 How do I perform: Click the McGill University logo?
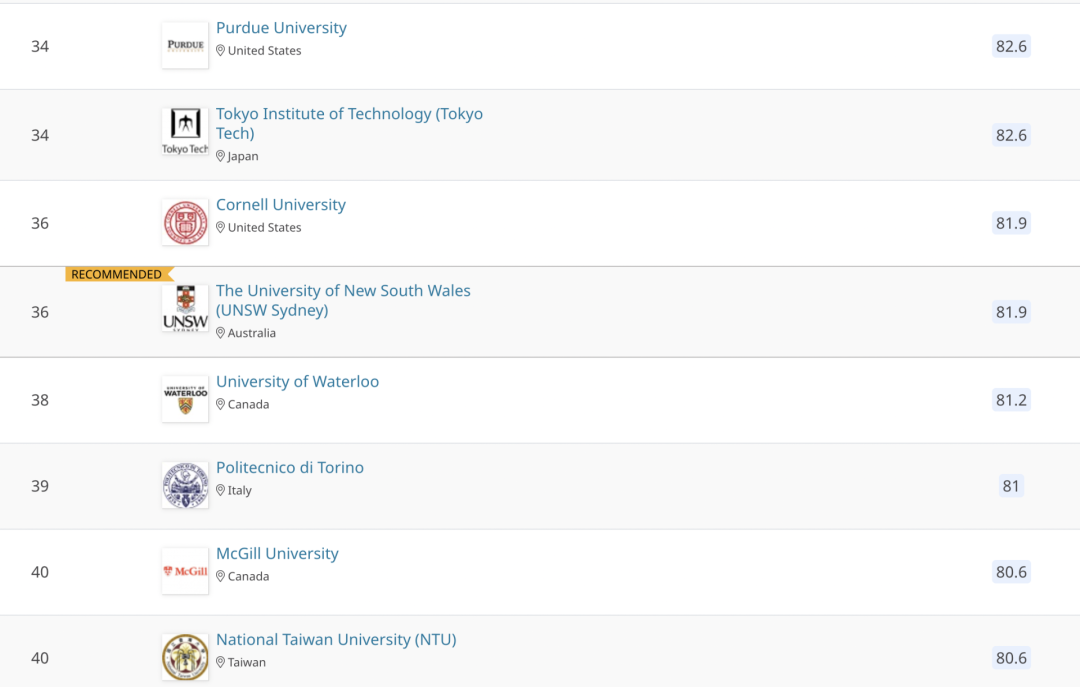pyautogui.click(x=185, y=571)
